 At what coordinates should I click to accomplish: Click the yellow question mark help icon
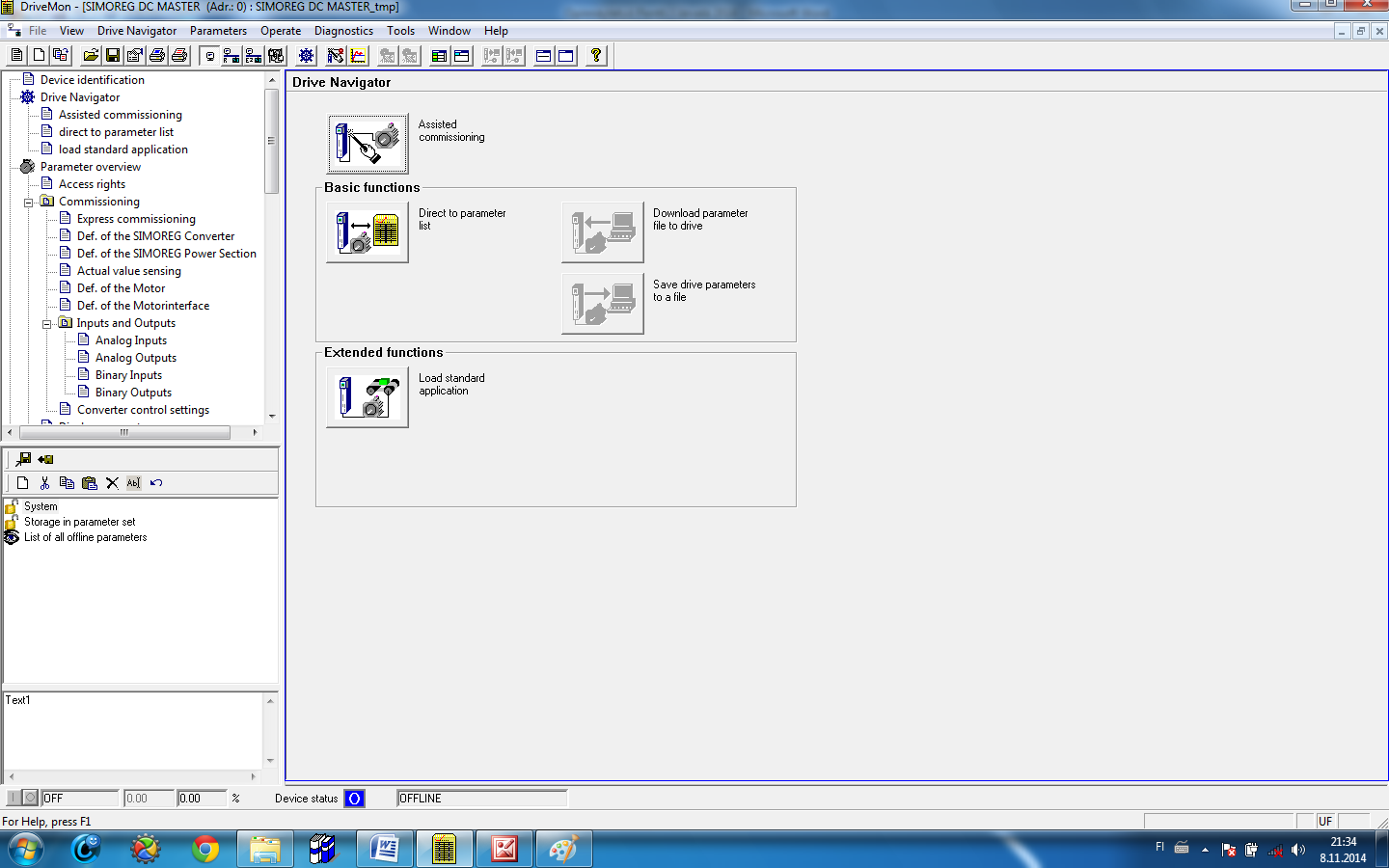coord(596,56)
